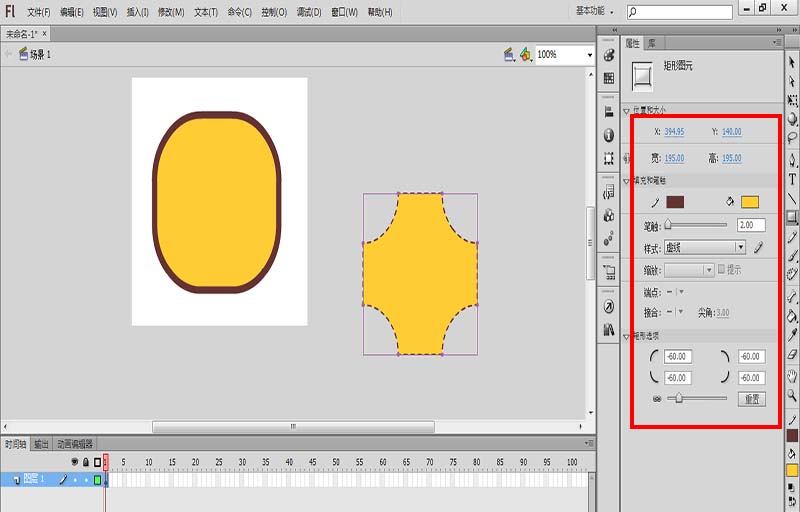Select the Hand tool
The image size is (800, 512).
[x=792, y=376]
